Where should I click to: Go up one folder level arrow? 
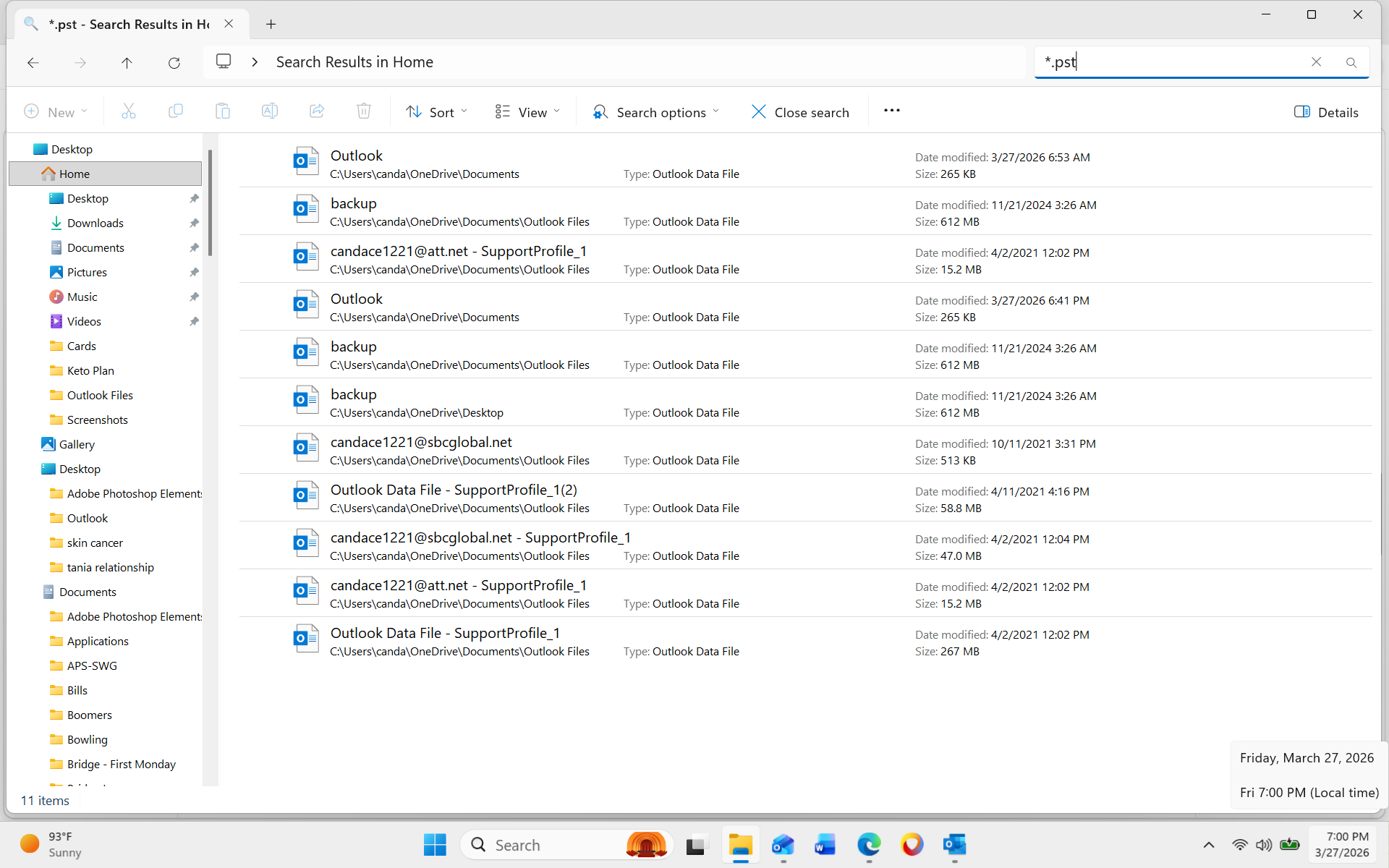127,63
